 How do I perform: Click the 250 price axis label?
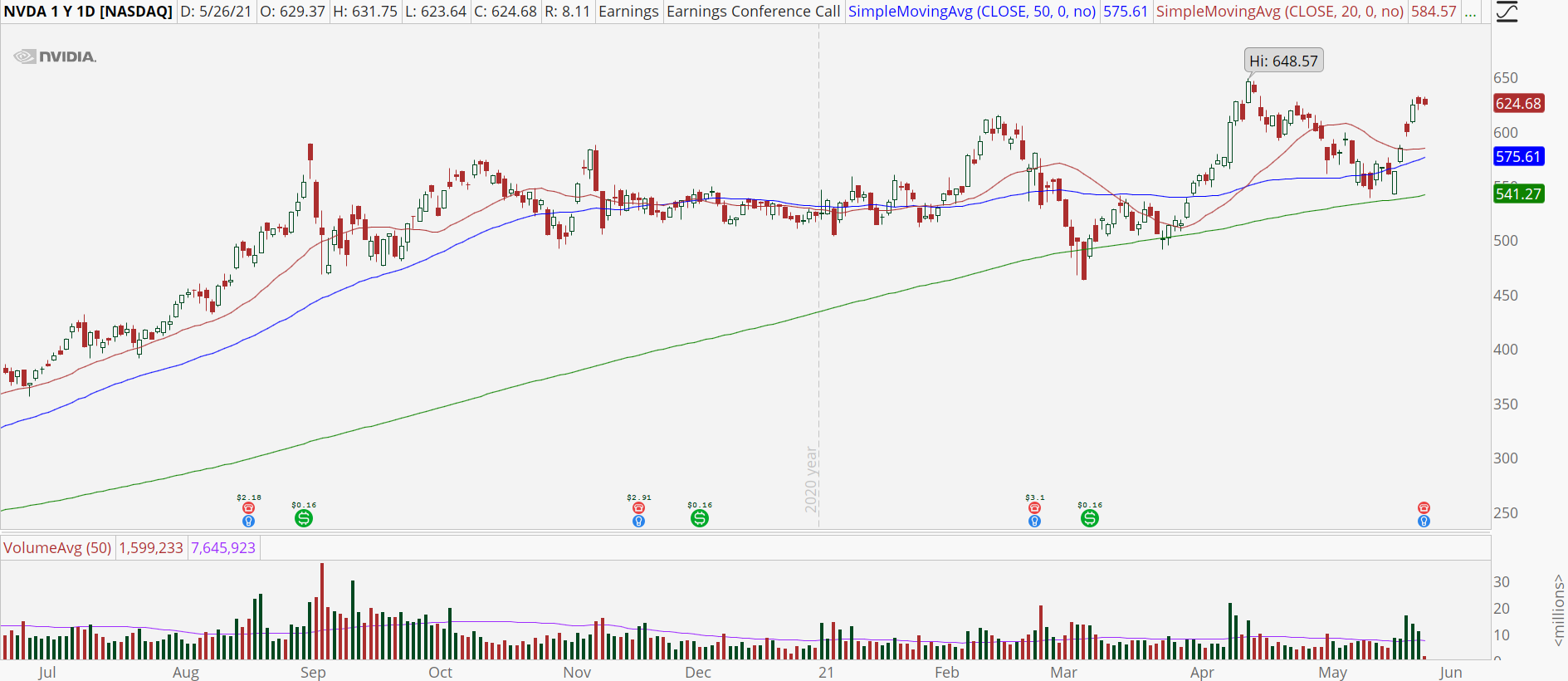(1506, 512)
